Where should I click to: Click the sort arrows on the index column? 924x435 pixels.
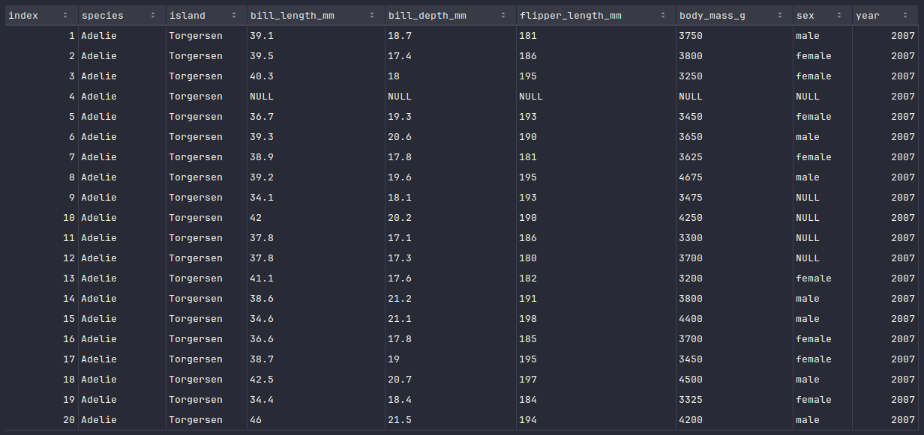click(x=65, y=16)
